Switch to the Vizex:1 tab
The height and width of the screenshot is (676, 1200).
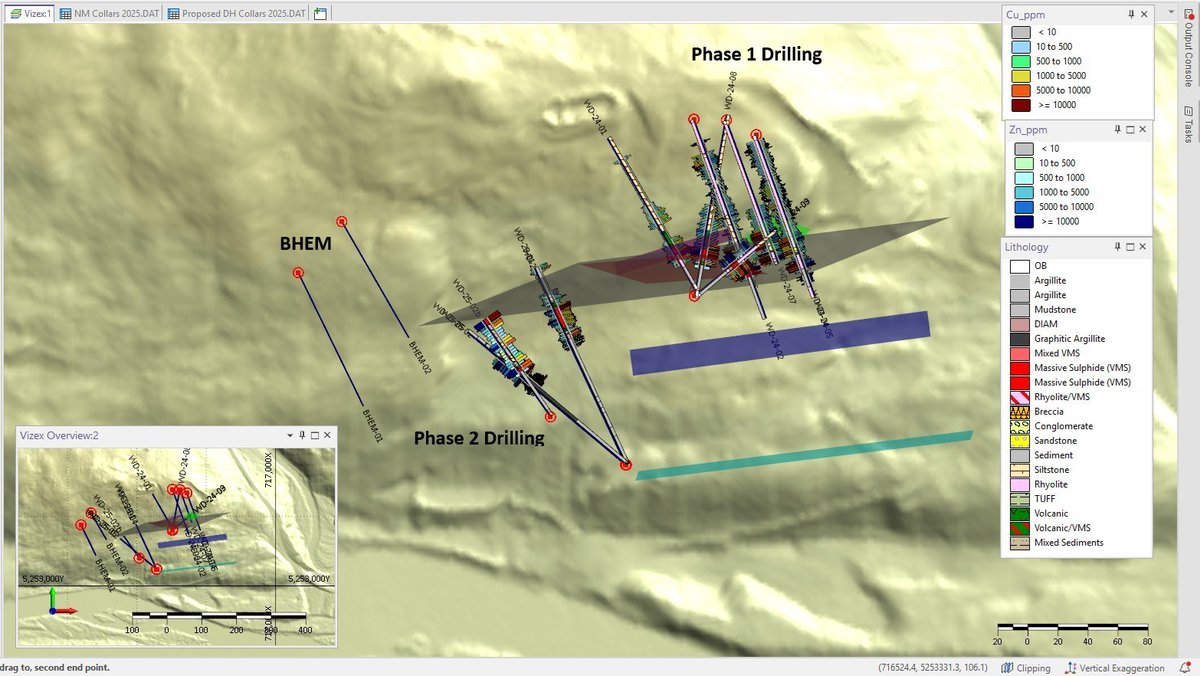[27, 14]
